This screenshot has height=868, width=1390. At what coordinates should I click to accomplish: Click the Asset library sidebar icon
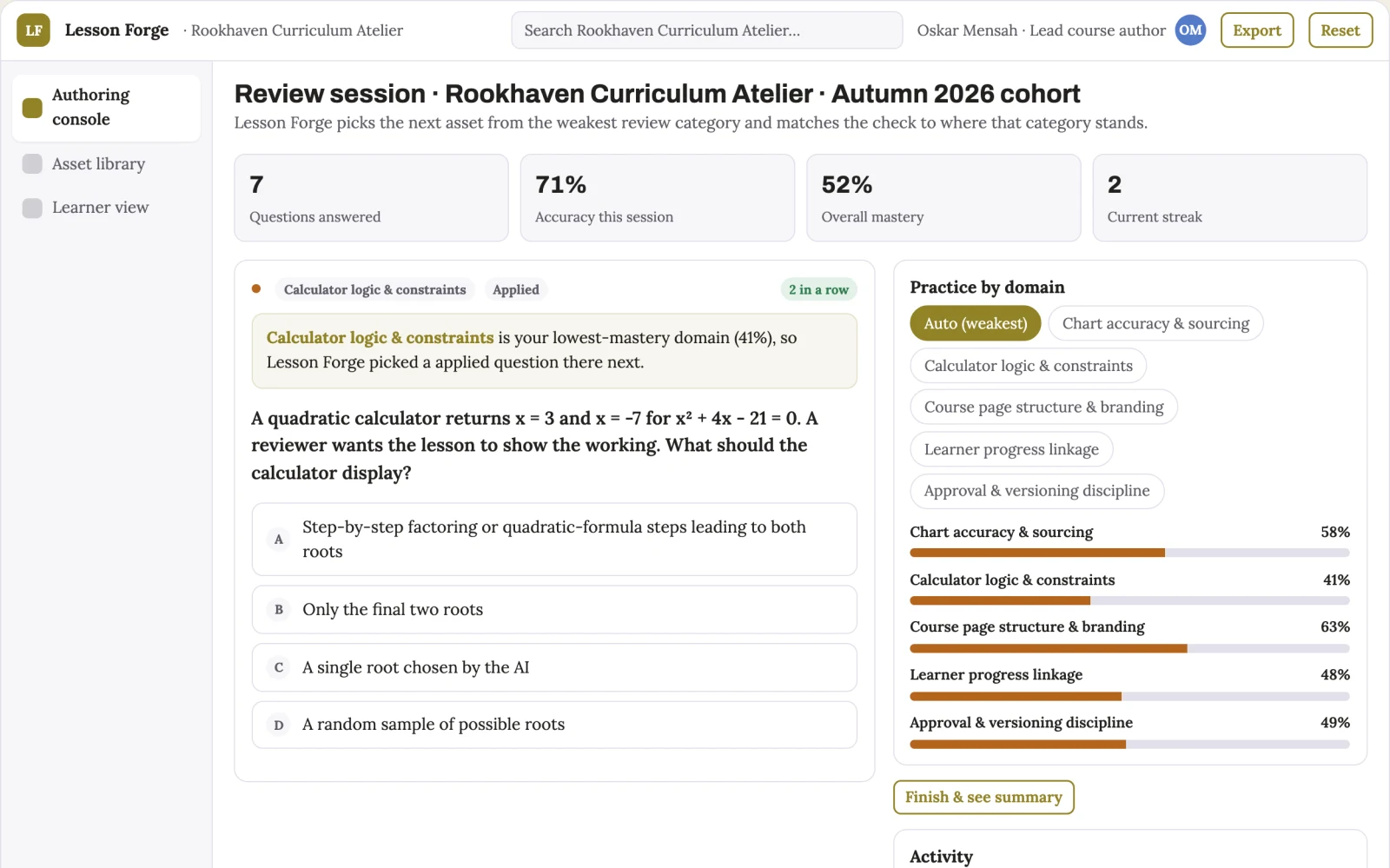coord(32,164)
